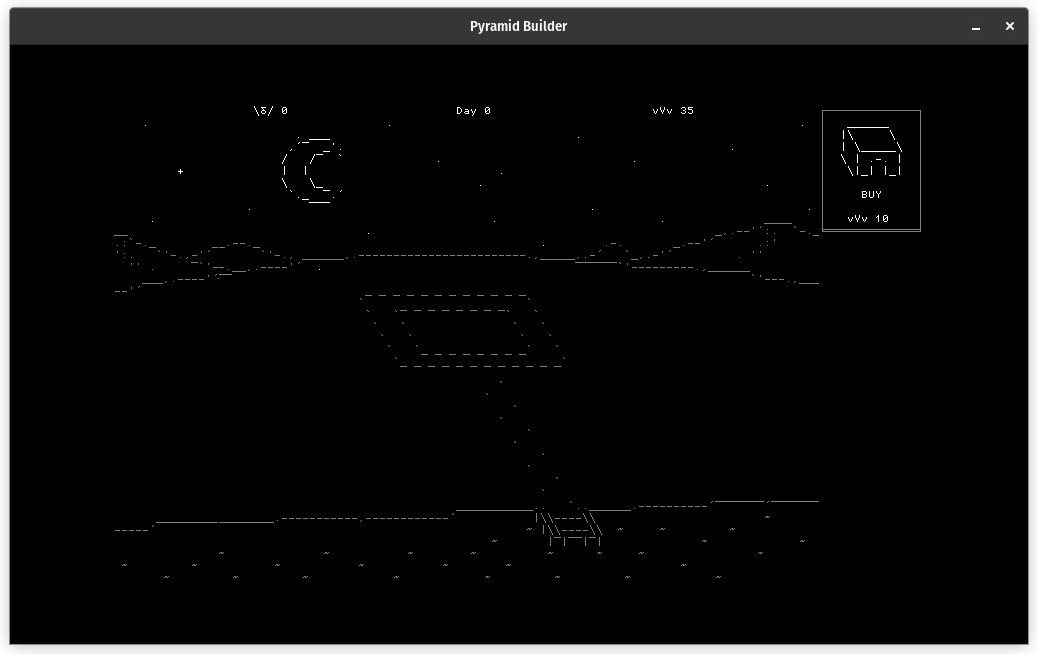The width and height of the screenshot is (1038, 654).
Task: Click the Day 0 counter at the top
Action: pyautogui.click(x=473, y=110)
